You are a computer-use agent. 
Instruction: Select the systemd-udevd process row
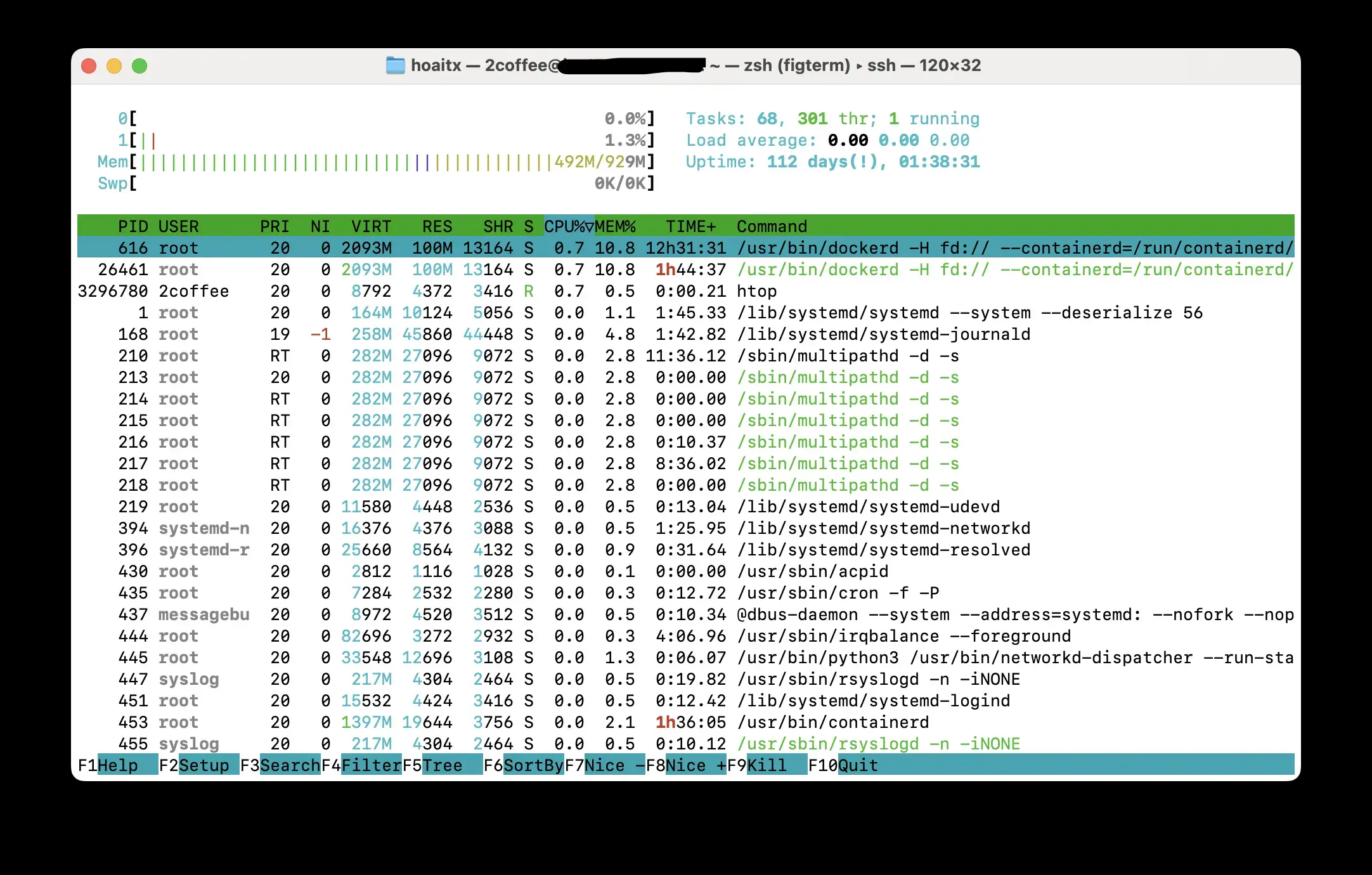[x=685, y=507]
